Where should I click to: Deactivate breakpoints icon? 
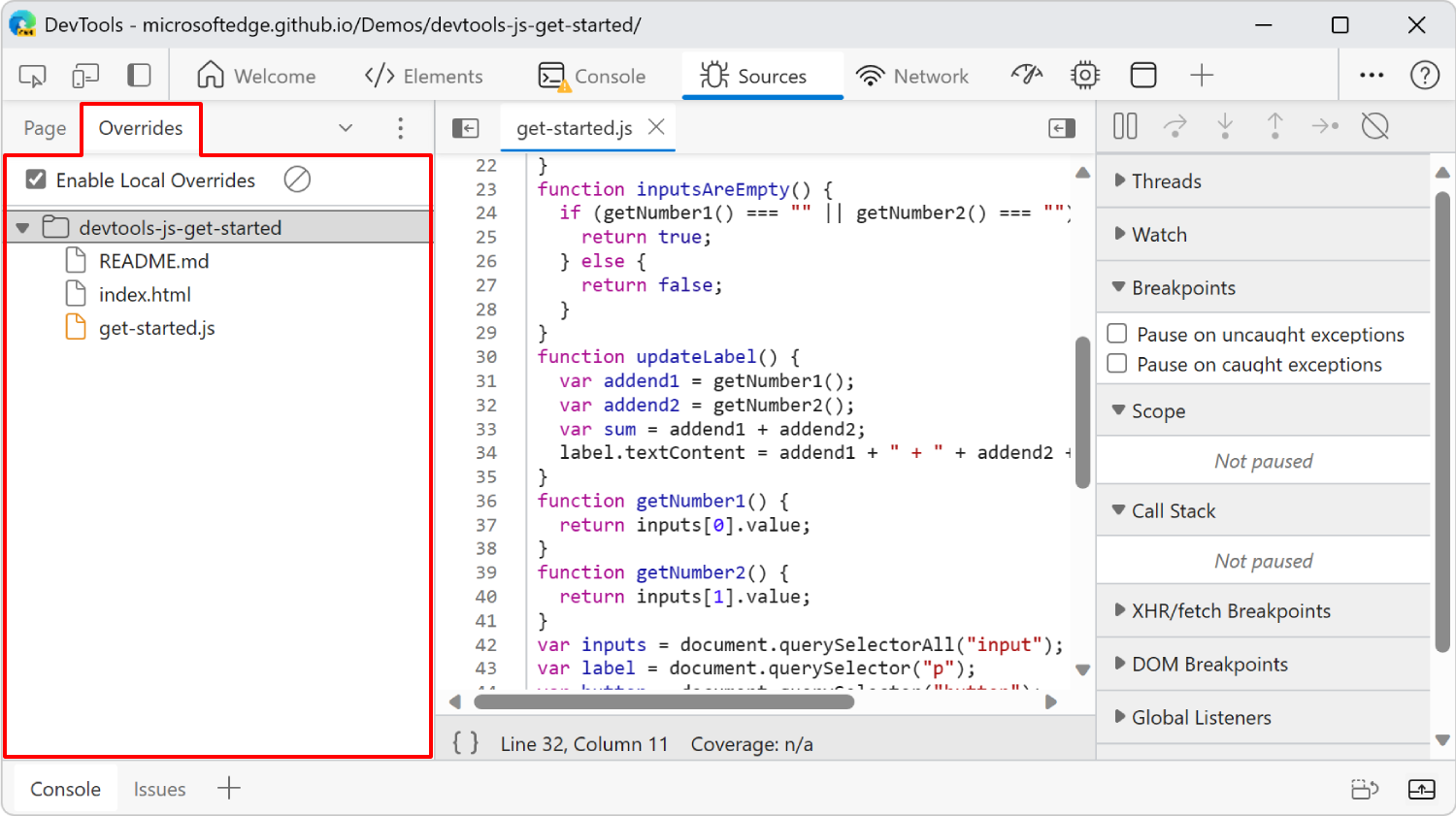[1375, 126]
